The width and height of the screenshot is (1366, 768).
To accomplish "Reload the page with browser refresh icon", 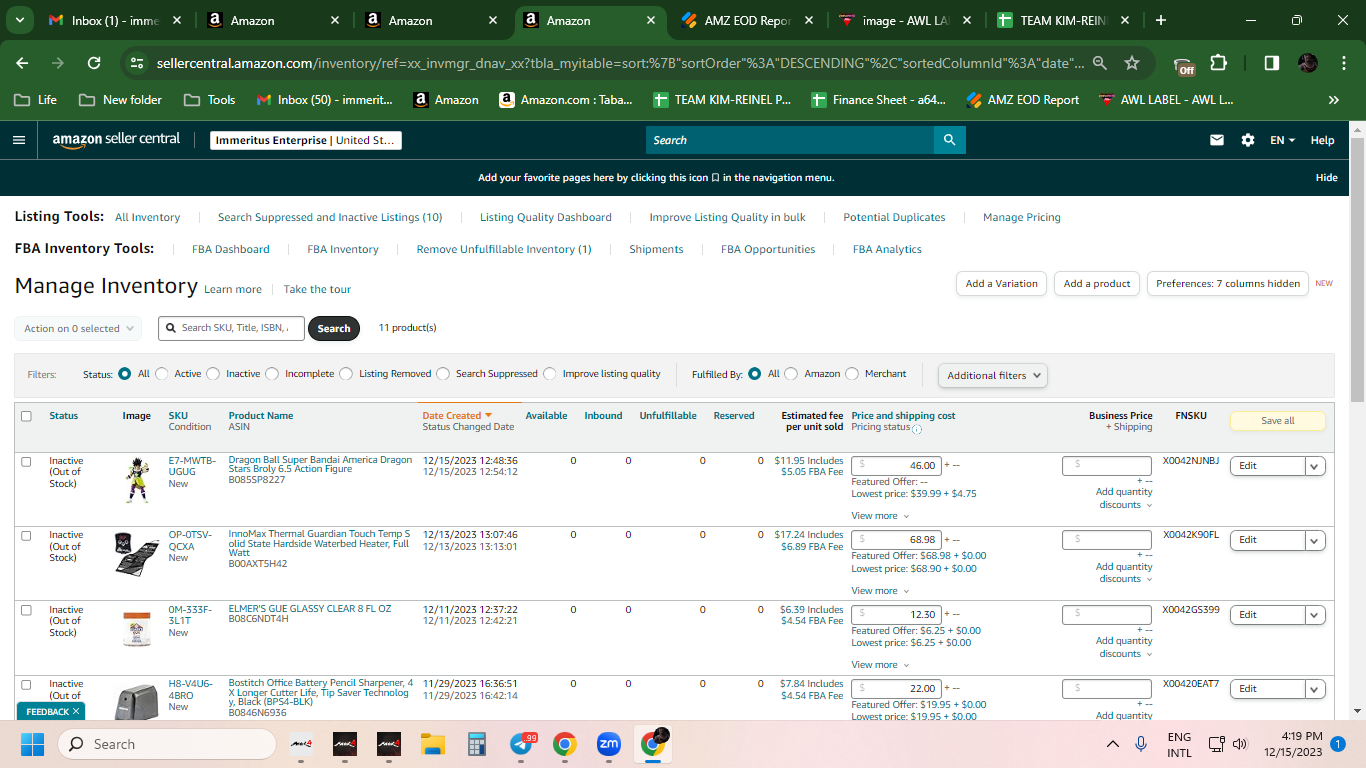I will tap(94, 63).
